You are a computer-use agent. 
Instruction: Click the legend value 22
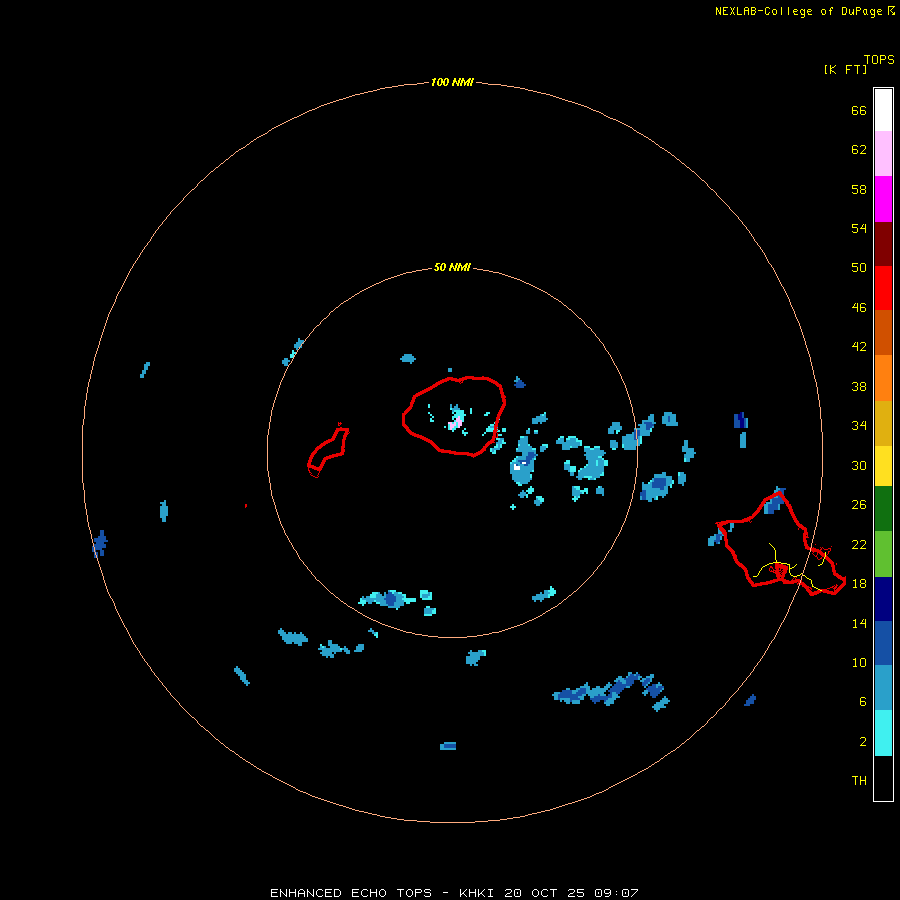(859, 544)
